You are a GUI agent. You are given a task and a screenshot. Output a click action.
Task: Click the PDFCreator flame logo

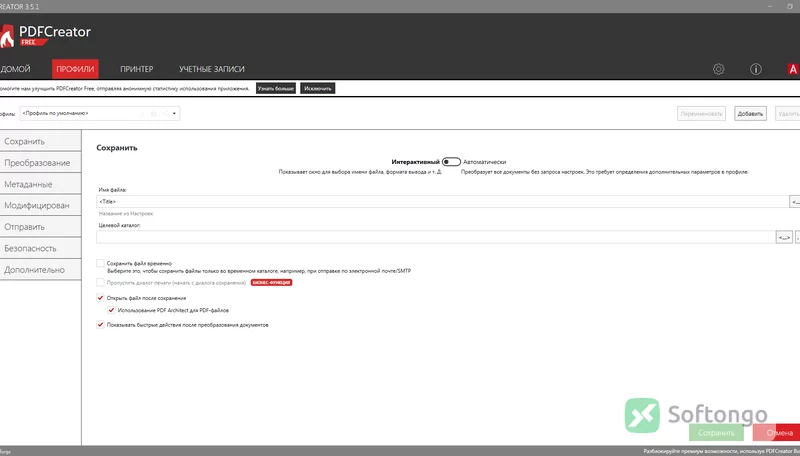tap(7, 36)
